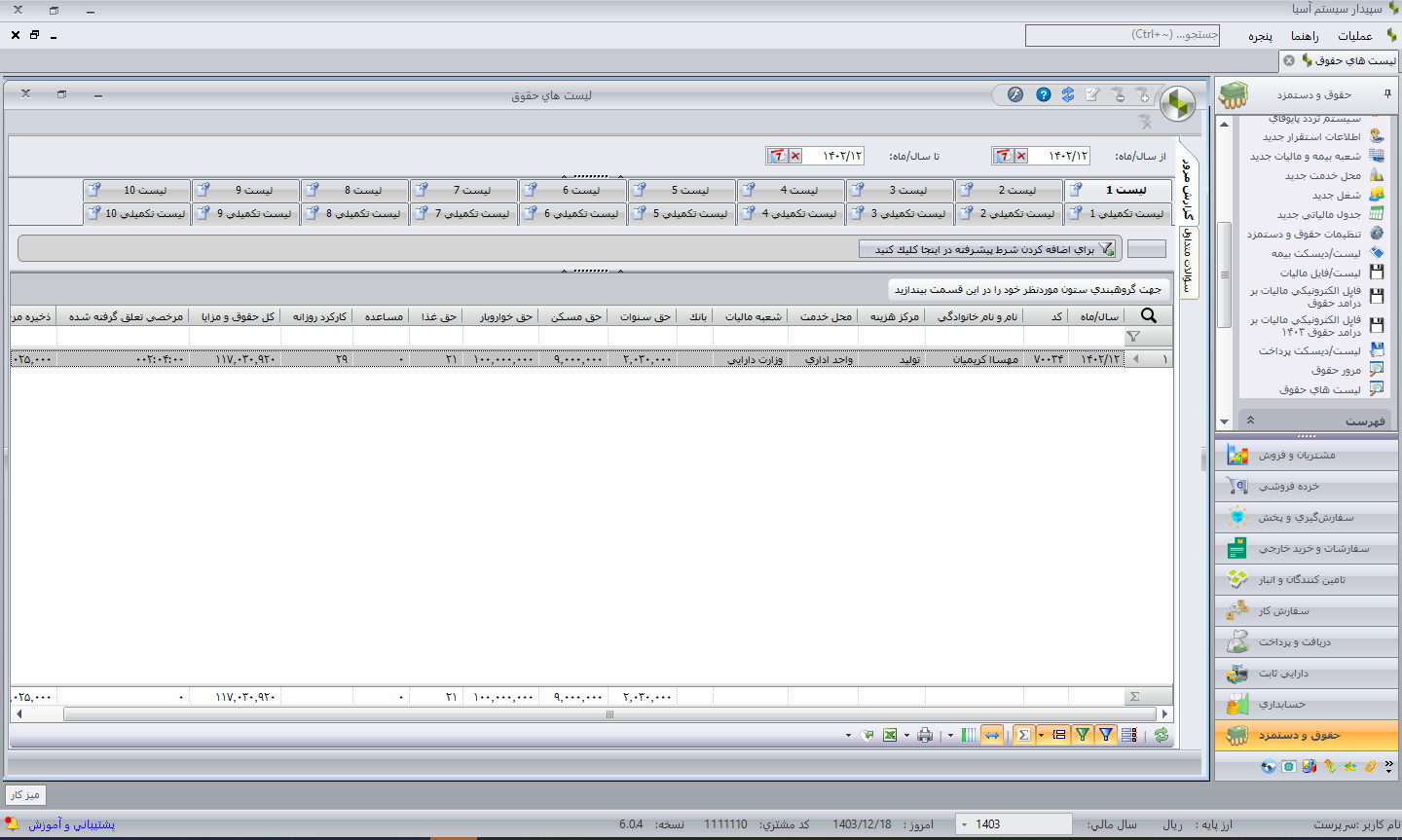The image size is (1402, 840).
Task: Open the 'تامین کنندگان و انبار' module
Action: click(x=1307, y=579)
